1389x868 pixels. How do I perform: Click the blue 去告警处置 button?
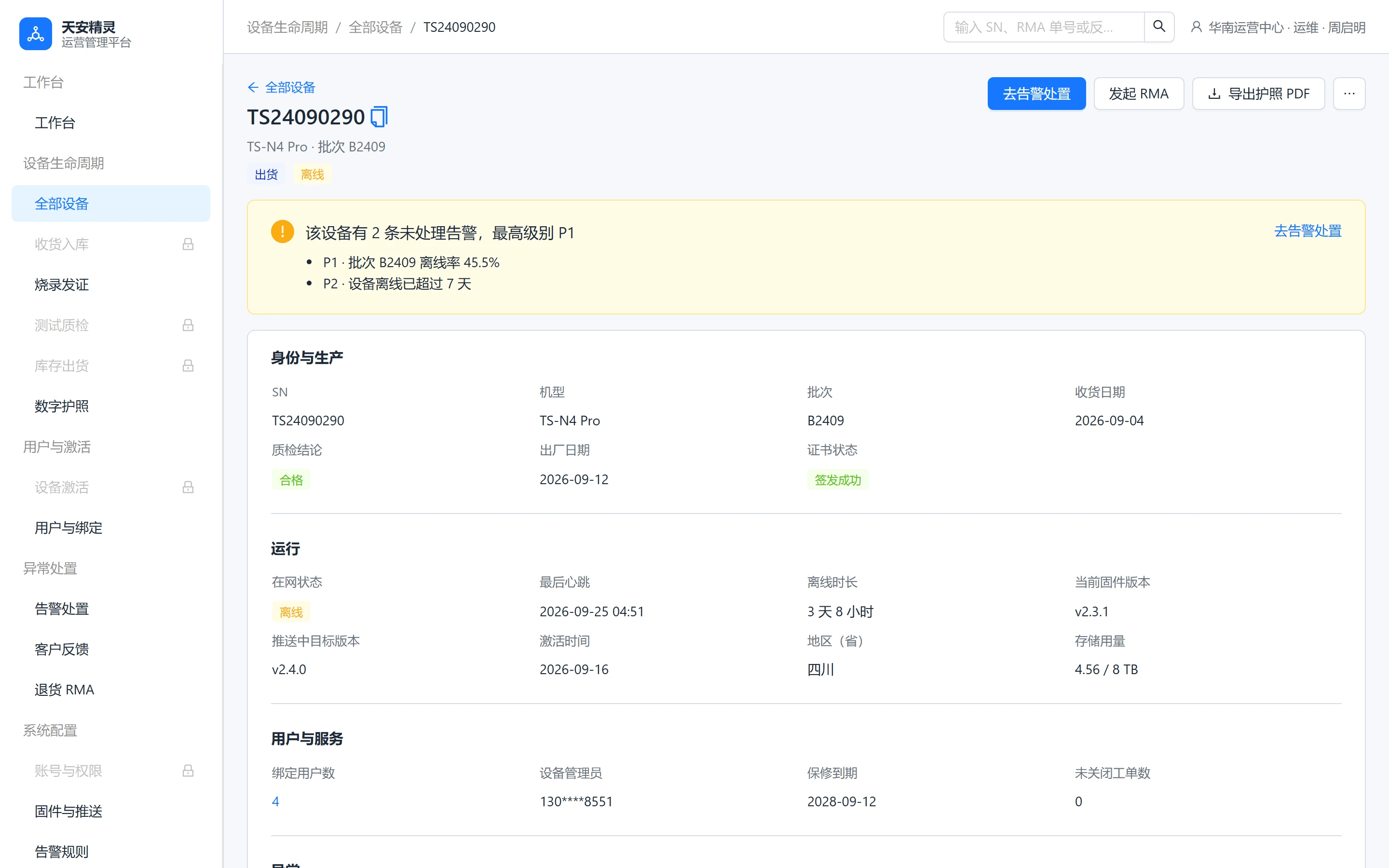click(1036, 94)
